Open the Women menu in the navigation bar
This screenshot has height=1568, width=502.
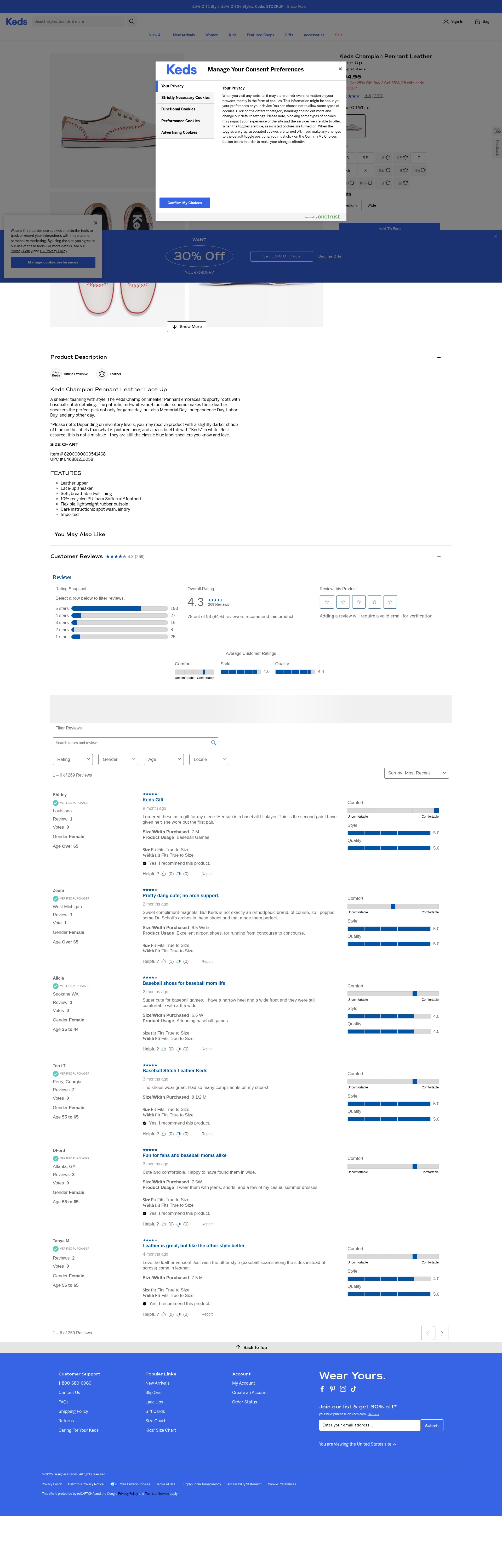[212, 35]
